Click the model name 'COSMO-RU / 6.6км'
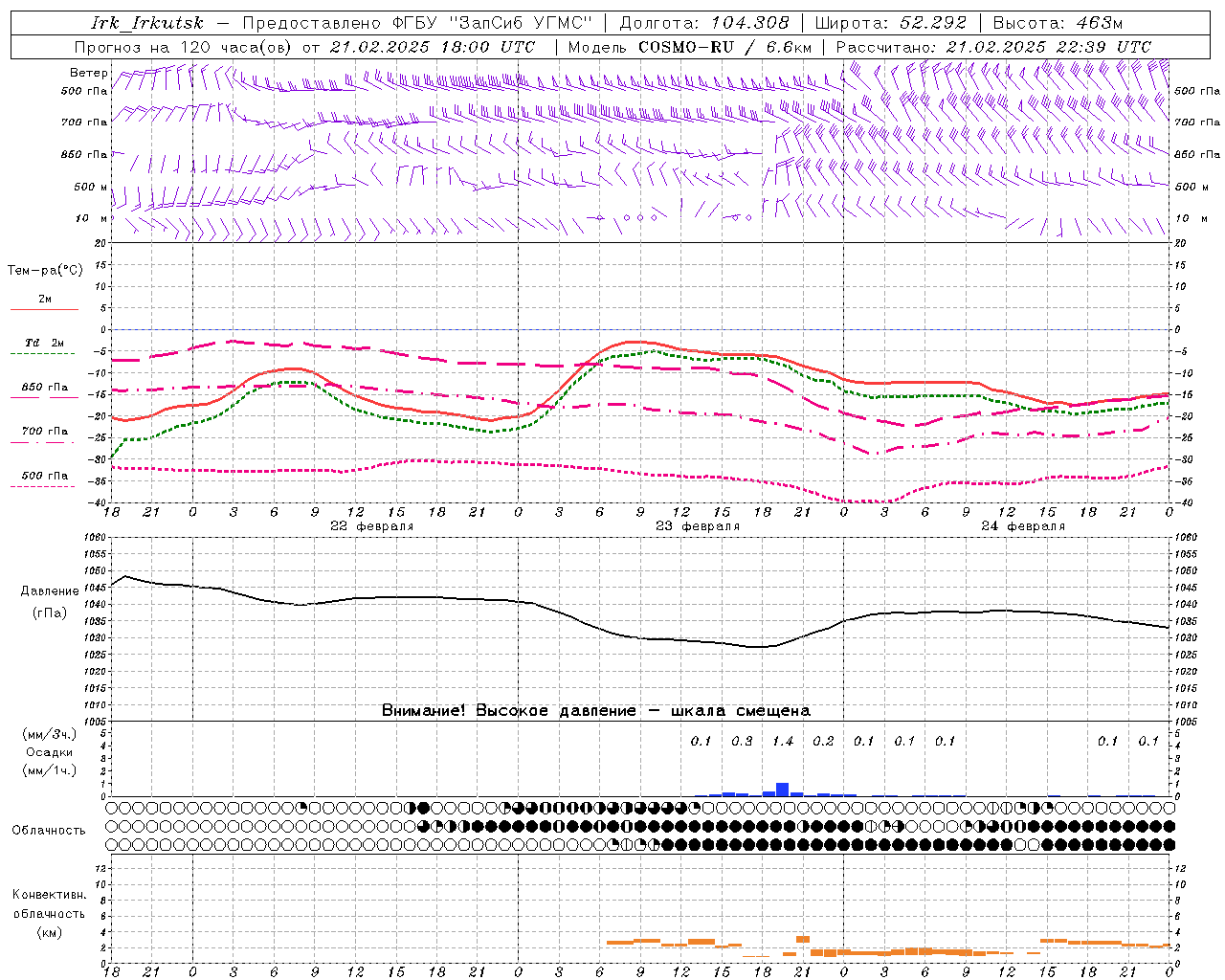 tap(724, 47)
